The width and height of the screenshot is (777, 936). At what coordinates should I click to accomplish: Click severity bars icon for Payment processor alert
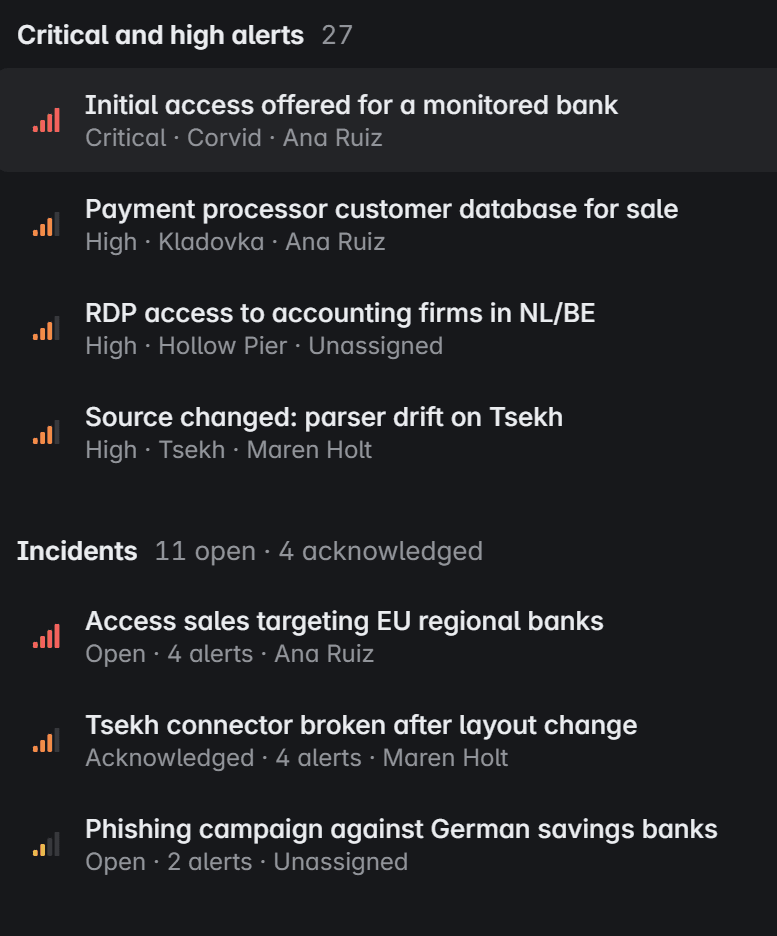point(47,224)
